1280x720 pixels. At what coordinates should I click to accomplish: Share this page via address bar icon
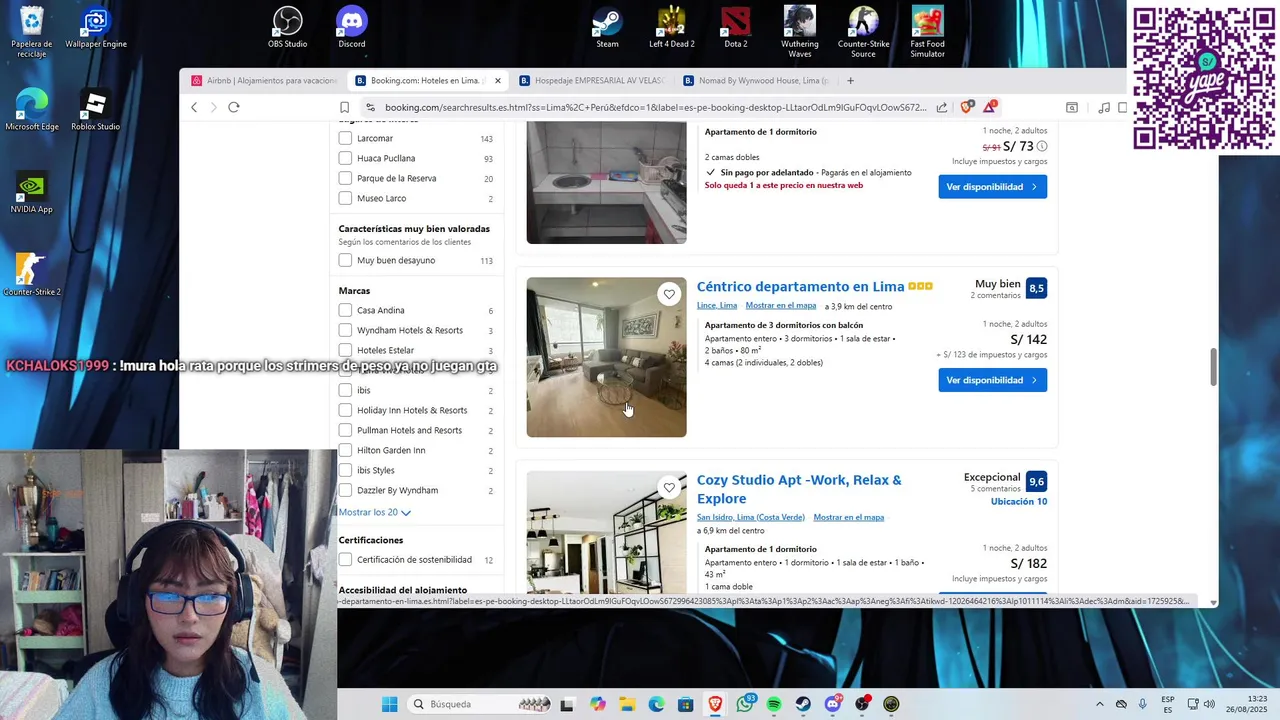[941, 107]
